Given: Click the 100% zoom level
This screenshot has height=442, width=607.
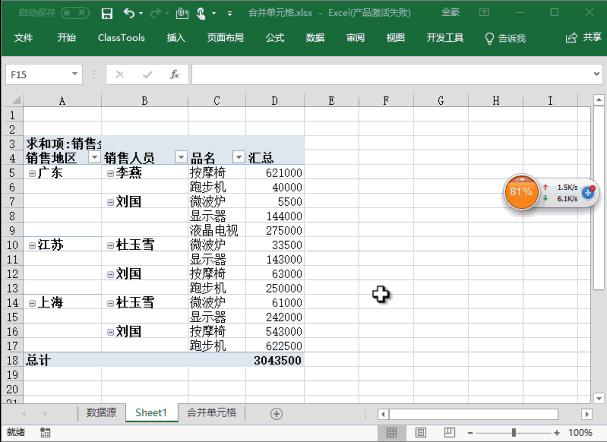Looking at the screenshot, I should click(580, 432).
